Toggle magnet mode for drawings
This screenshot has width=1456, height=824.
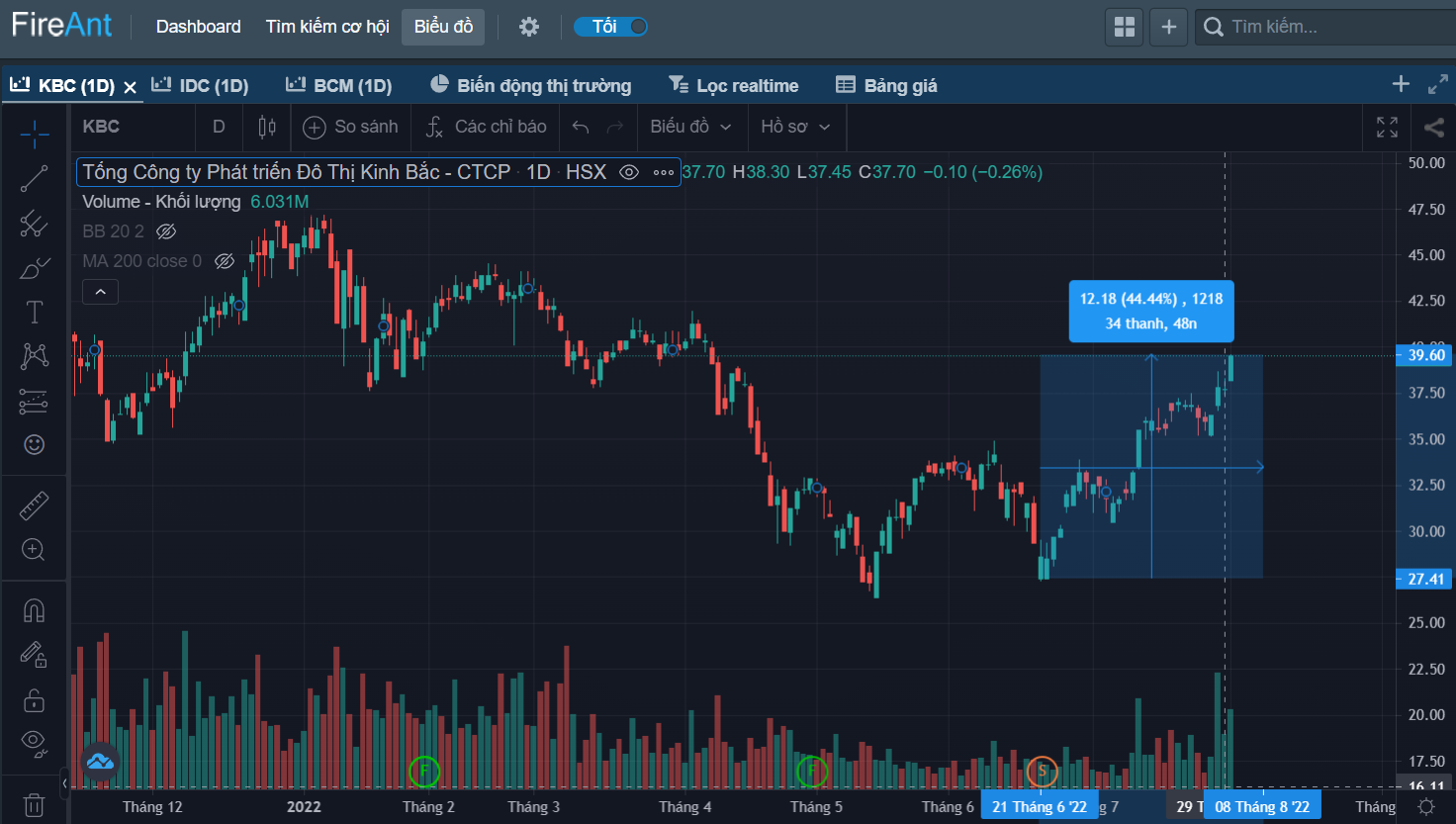(35, 611)
